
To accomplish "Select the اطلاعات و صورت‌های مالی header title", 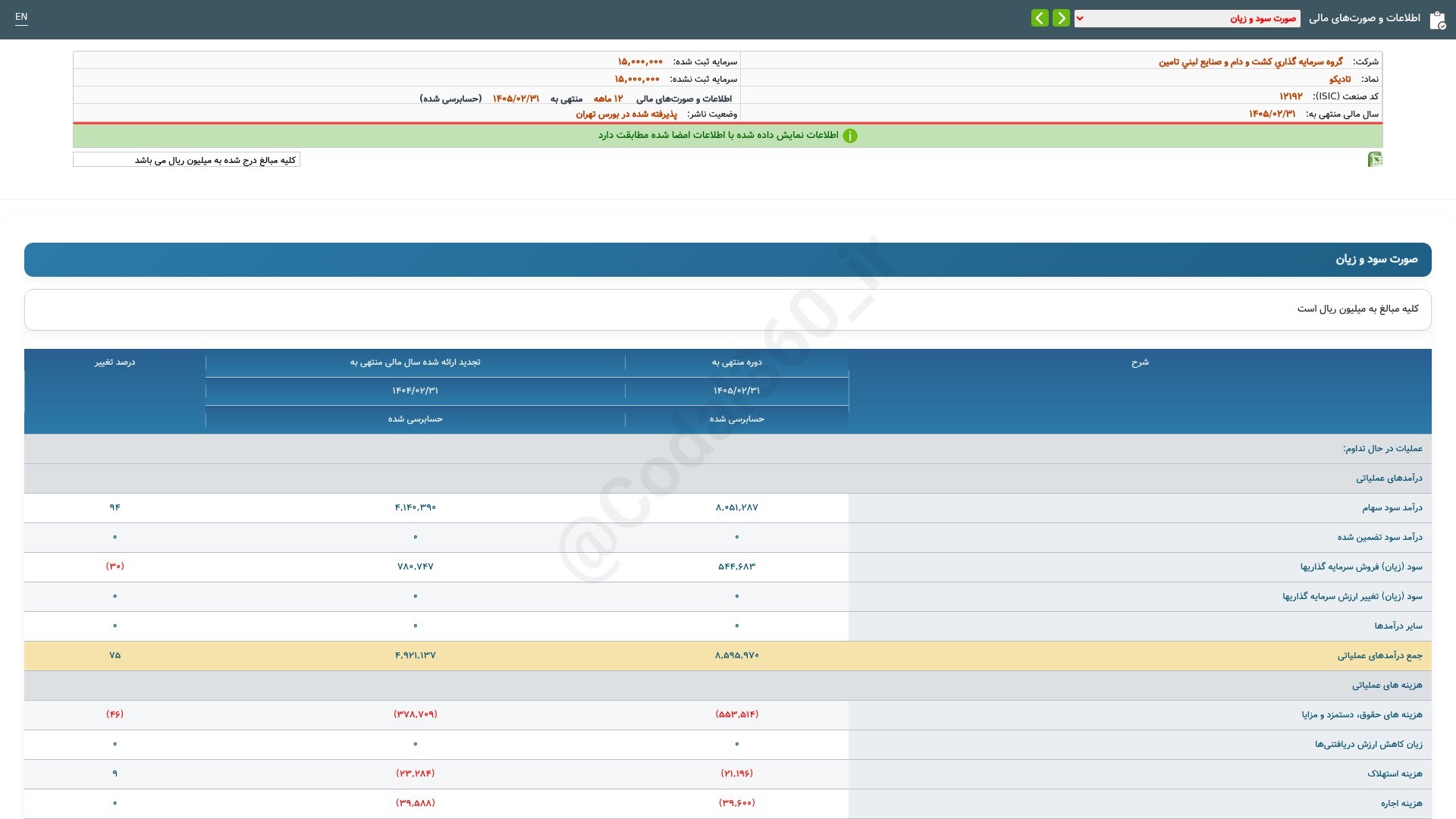I will click(1364, 18).
